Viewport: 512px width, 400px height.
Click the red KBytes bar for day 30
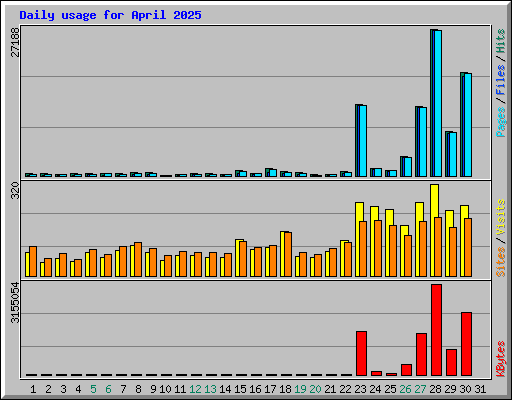coord(466,344)
